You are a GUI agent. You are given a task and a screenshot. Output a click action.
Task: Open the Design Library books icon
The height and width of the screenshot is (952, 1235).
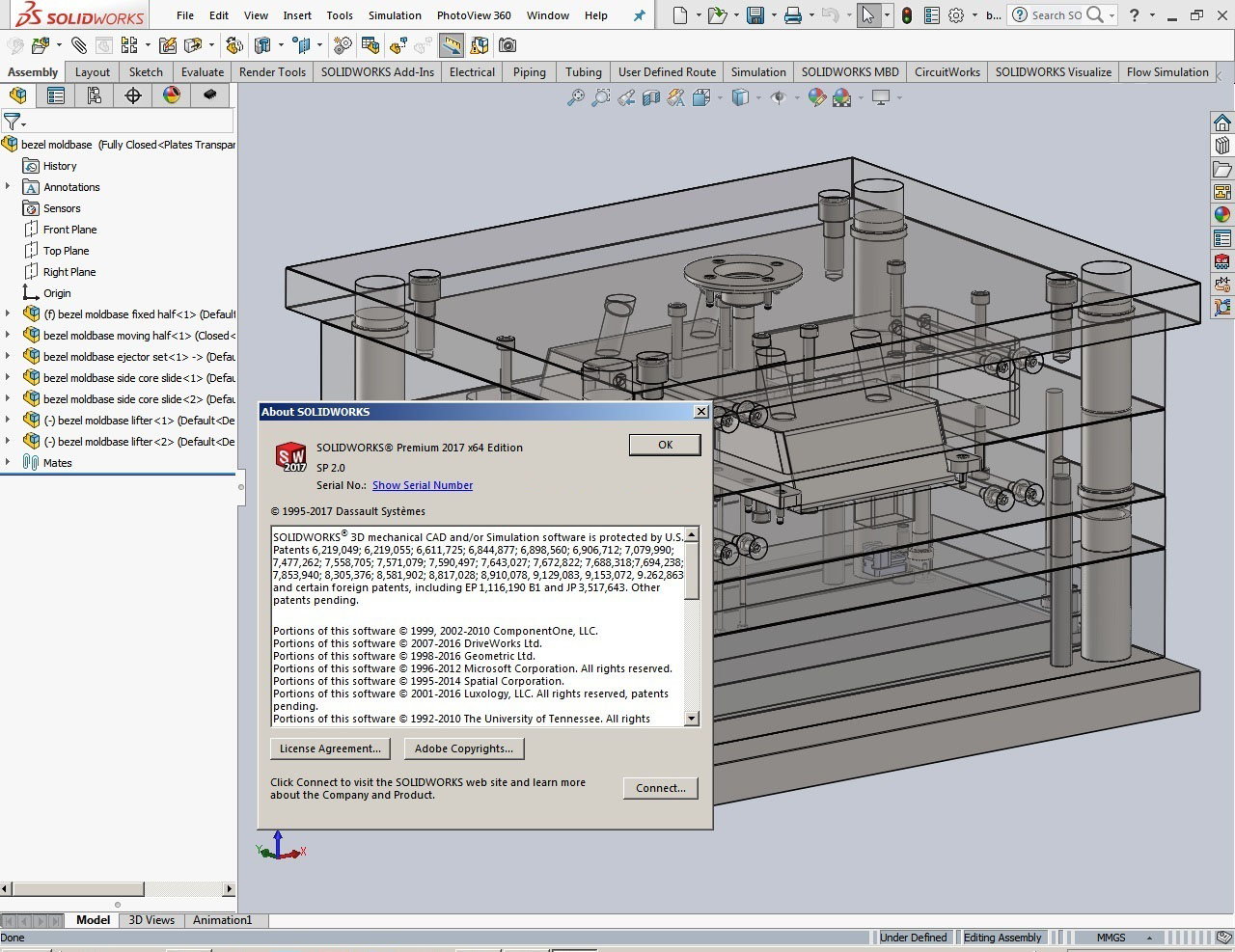point(1222,146)
